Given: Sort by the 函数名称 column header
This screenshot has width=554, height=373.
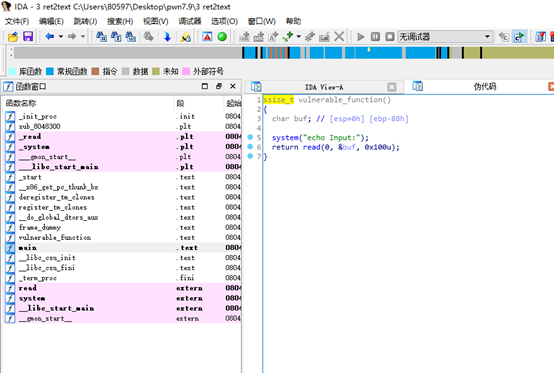Looking at the screenshot, I should [x=89, y=103].
